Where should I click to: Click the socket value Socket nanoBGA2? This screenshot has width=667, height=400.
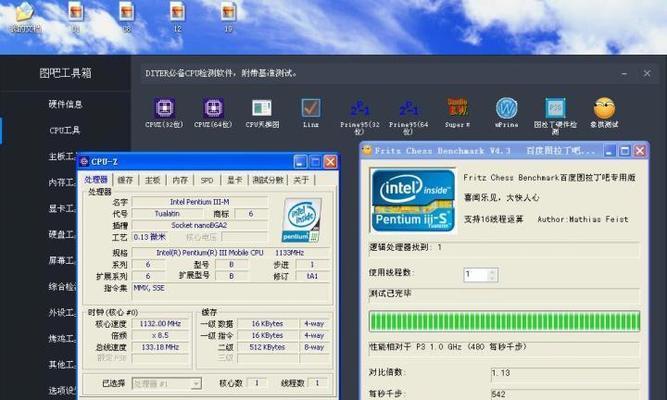point(200,225)
